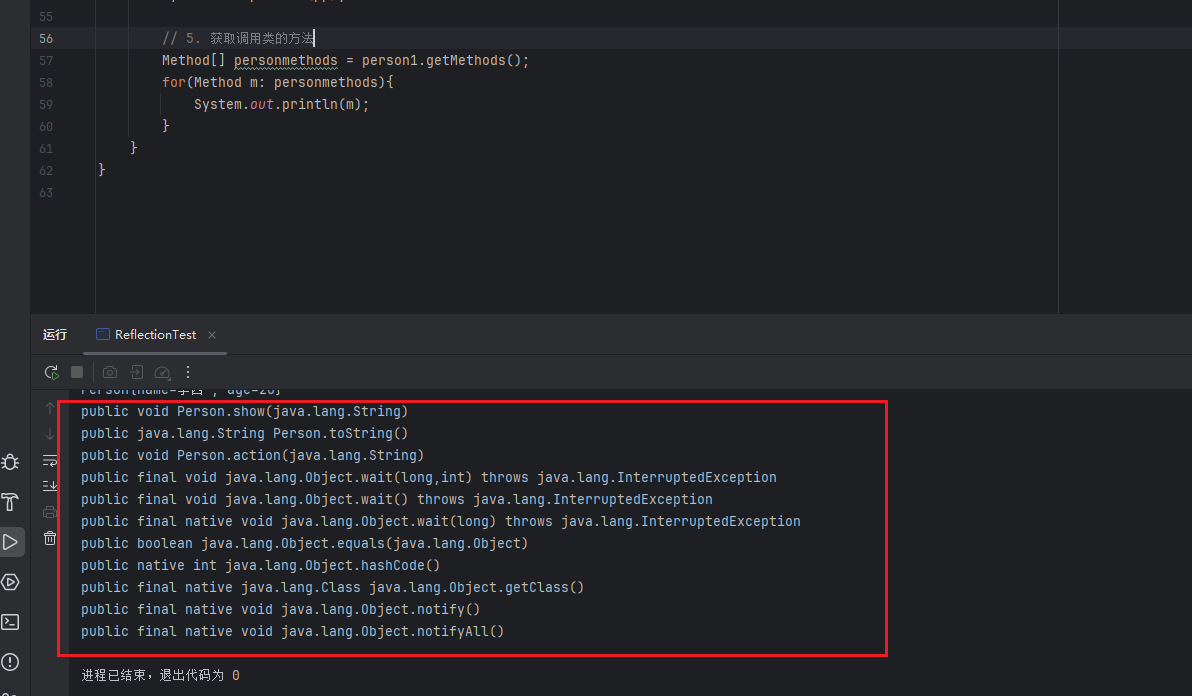1192x696 pixels.
Task: Toggle soft-wrap in the console
Action: click(x=50, y=460)
